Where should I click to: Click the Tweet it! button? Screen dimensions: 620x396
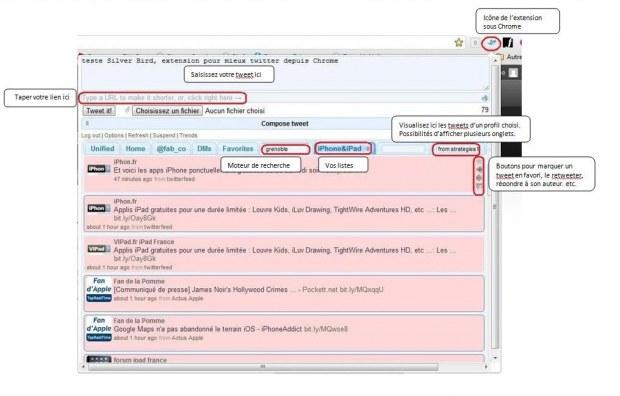coord(99,111)
